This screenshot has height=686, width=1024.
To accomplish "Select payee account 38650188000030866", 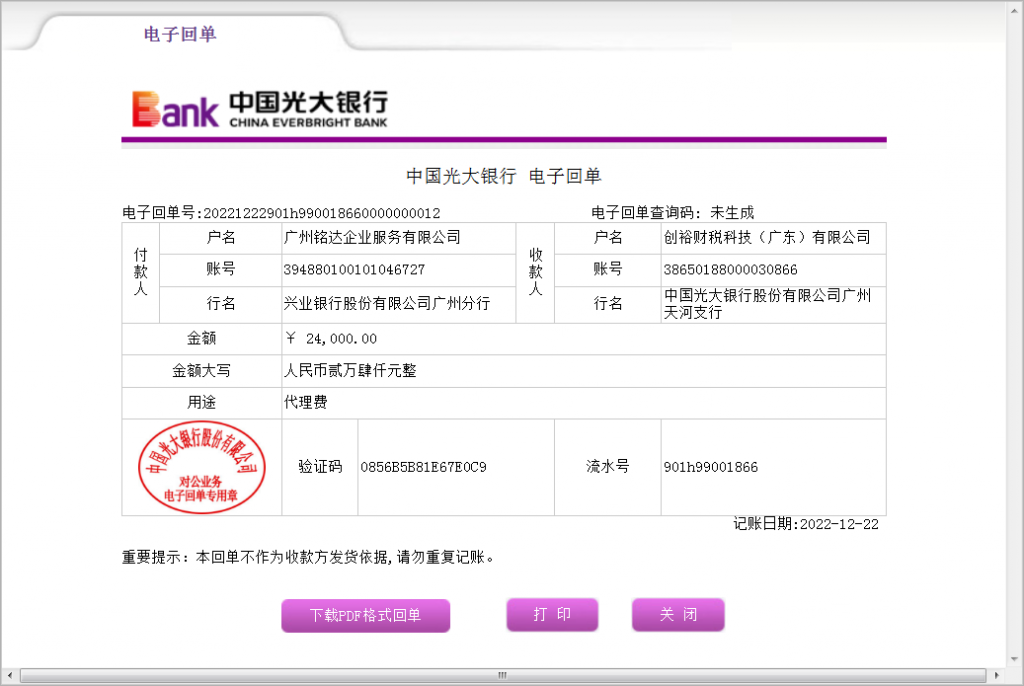I will [x=730, y=270].
